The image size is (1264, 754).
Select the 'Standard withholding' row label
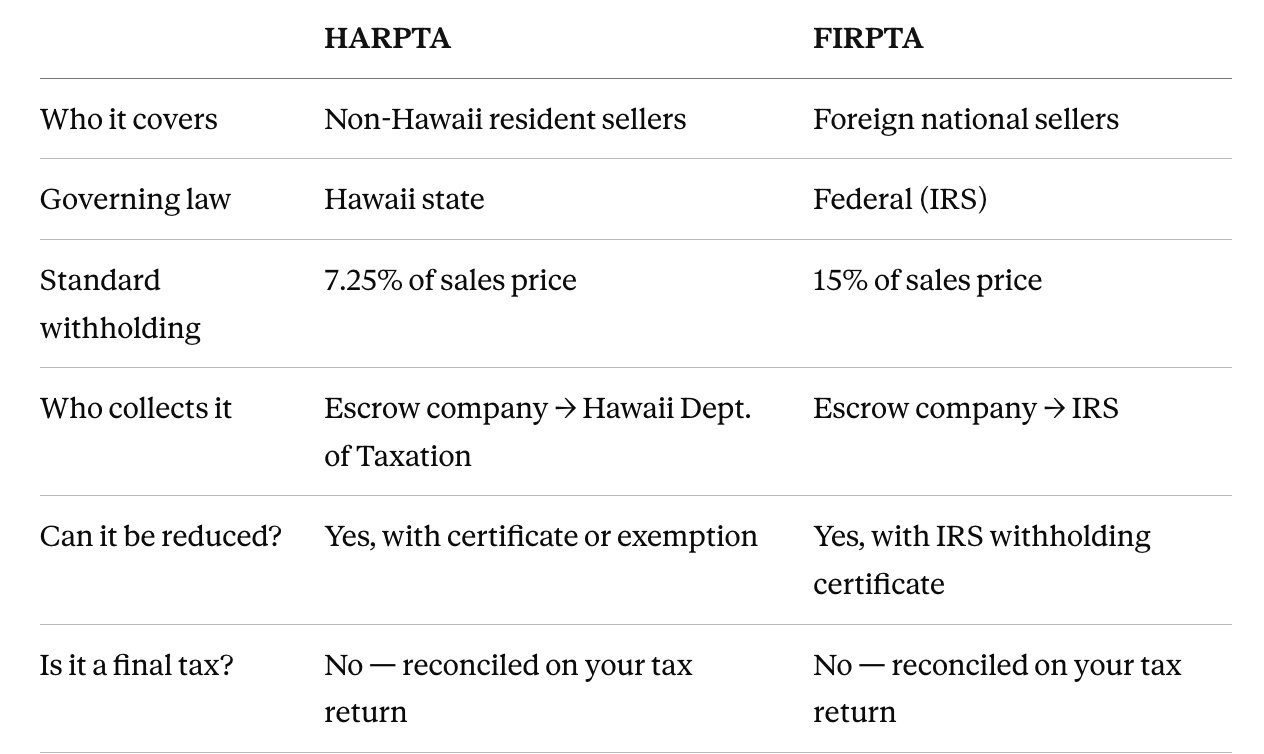(120, 303)
